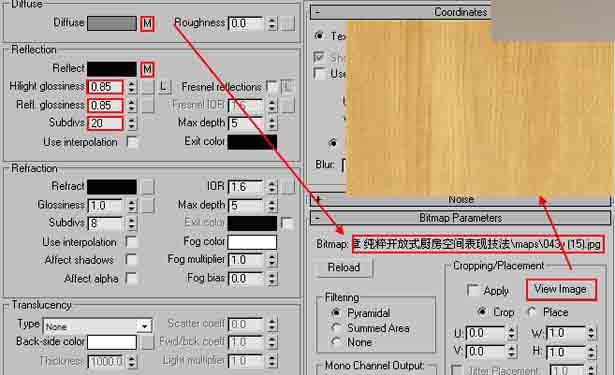The height and width of the screenshot is (375, 615).
Task: Click the reflection Subdivs spinner arrows
Action: point(131,123)
